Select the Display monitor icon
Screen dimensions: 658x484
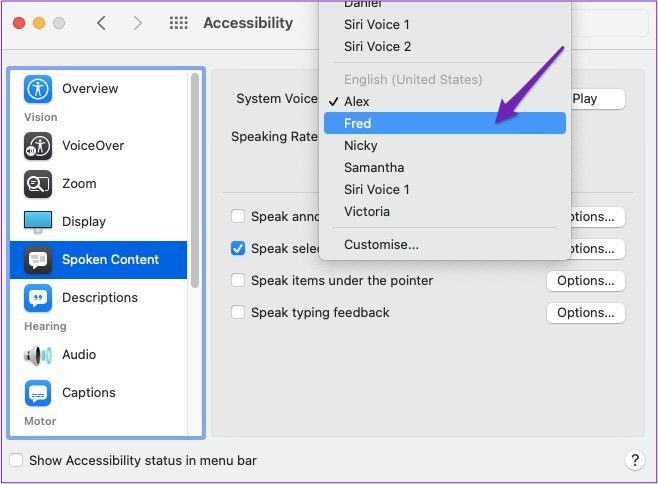pos(38,222)
